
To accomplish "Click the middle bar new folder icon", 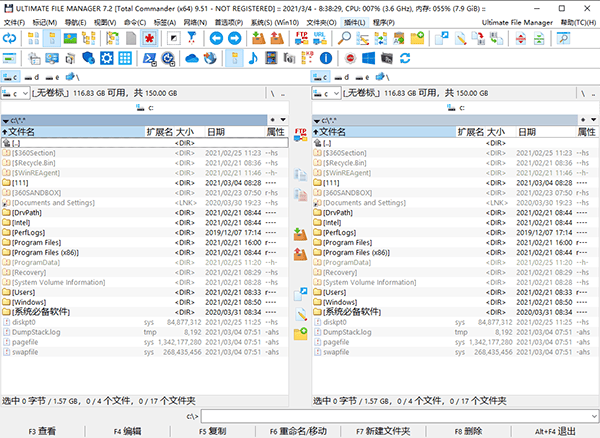I will point(300,334).
